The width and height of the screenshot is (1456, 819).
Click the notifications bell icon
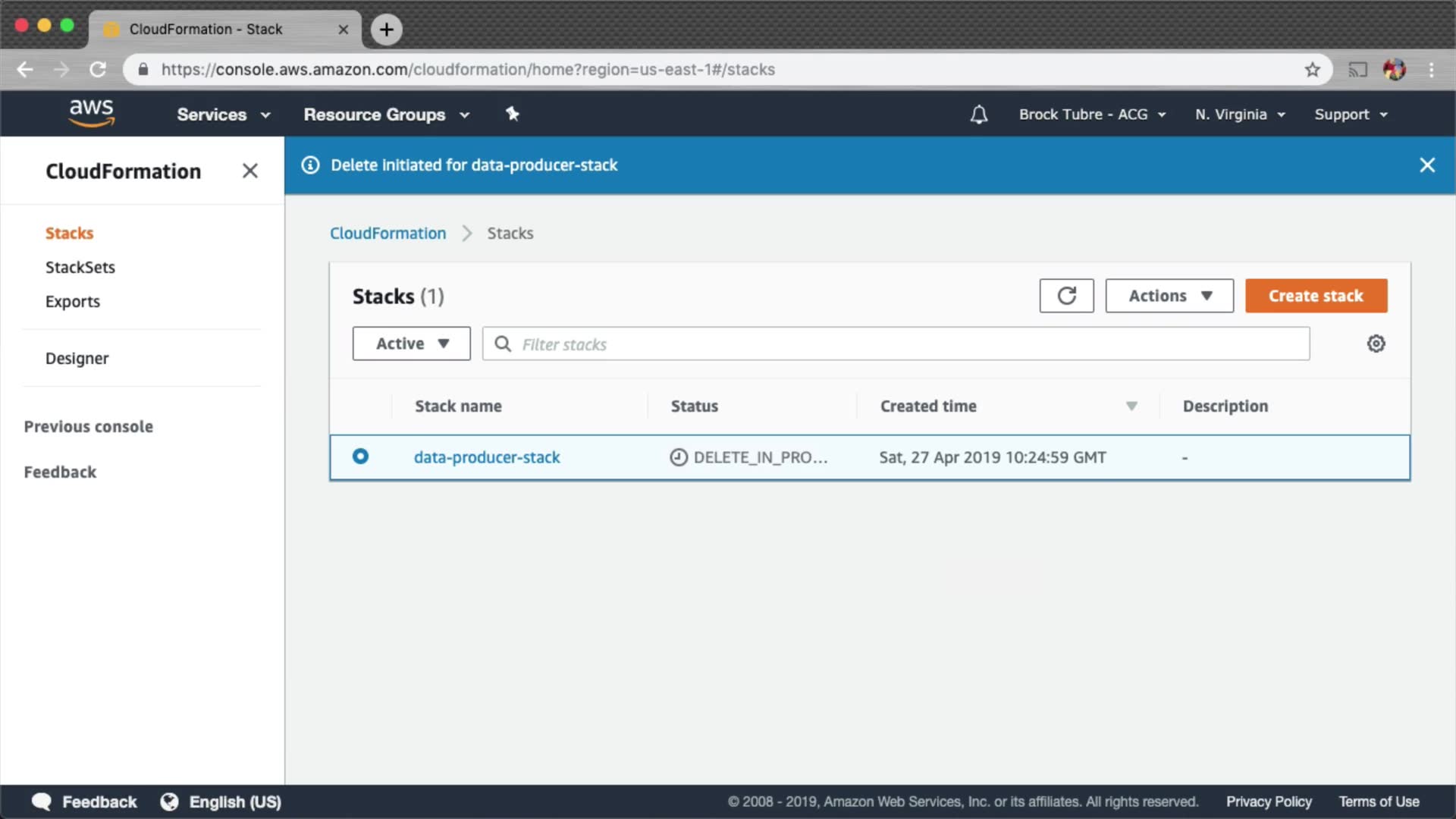(979, 115)
